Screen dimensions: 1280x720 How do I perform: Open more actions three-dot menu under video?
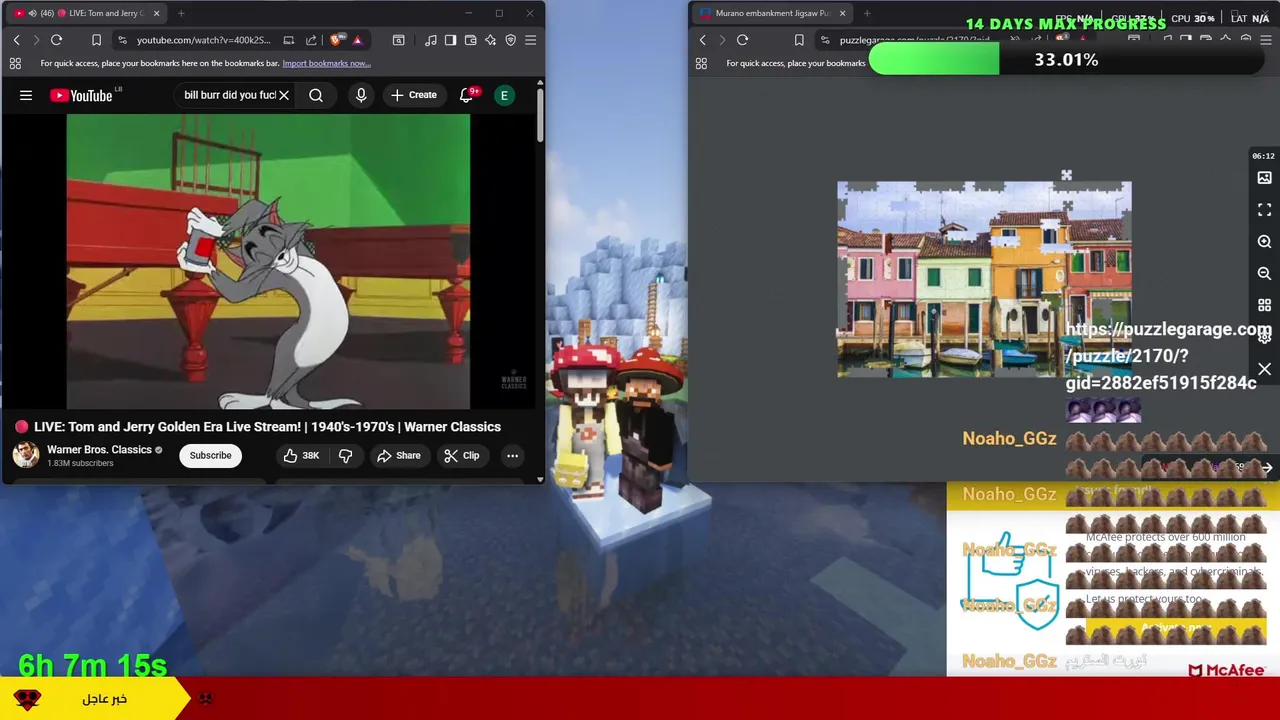coord(512,455)
